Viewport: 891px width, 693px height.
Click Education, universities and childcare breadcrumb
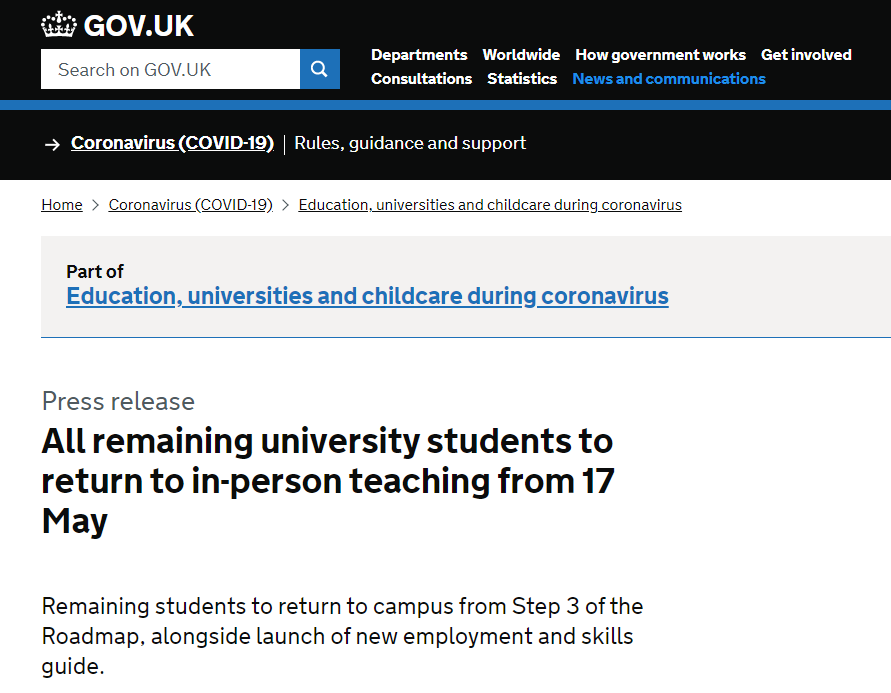[x=490, y=205]
